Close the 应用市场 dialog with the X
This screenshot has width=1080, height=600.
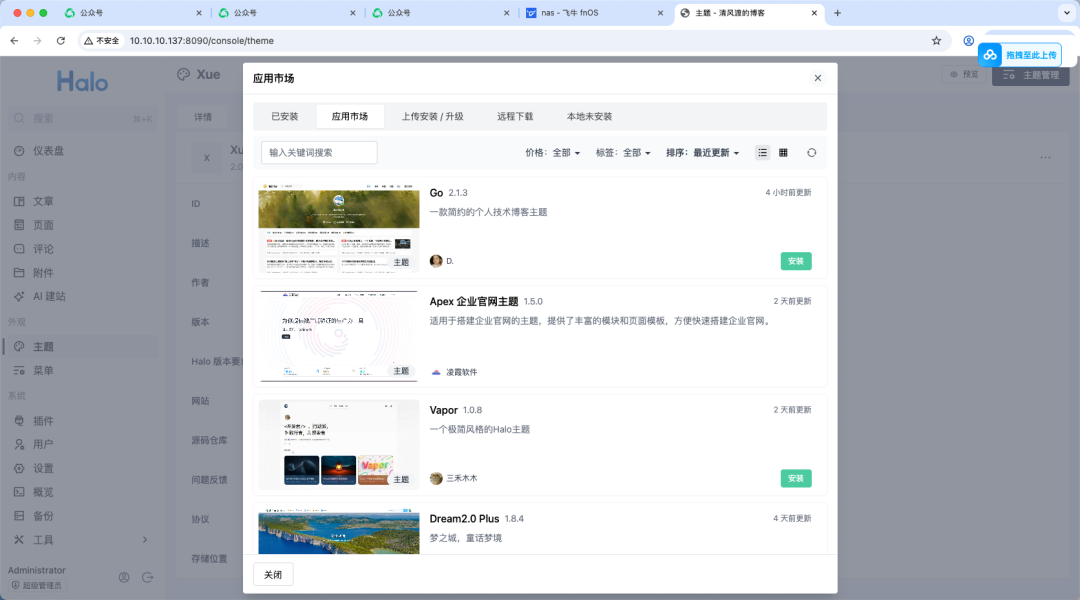pos(818,78)
